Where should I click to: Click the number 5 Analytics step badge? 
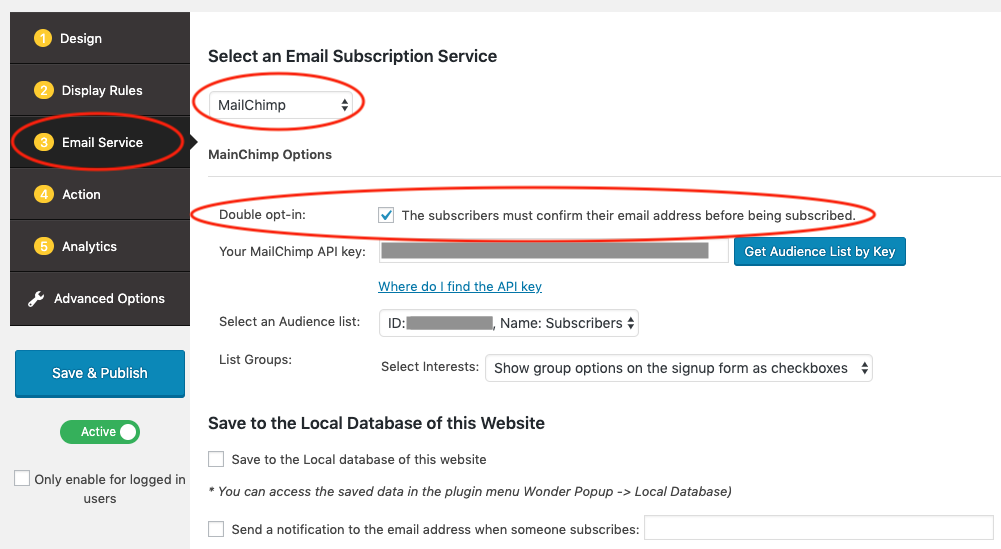[x=43, y=247]
